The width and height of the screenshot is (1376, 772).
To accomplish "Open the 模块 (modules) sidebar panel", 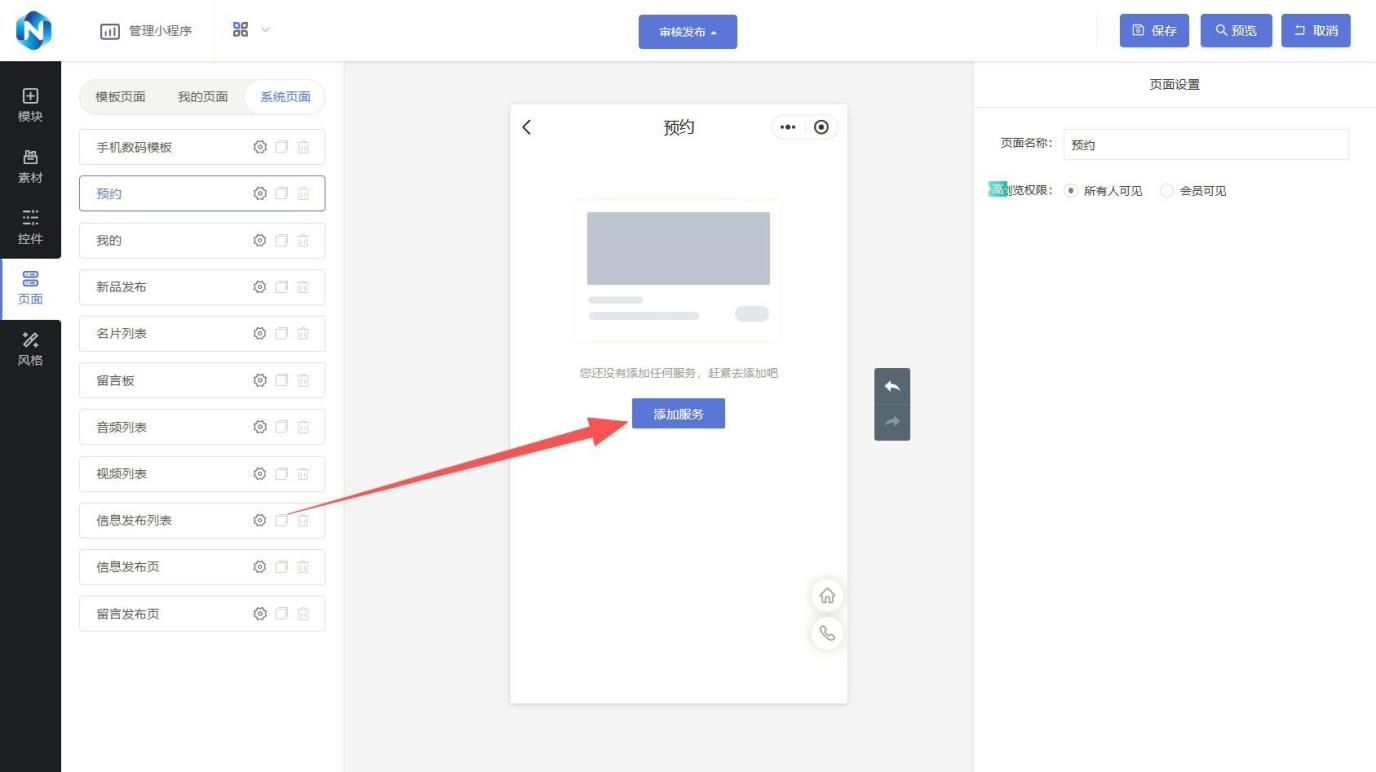I will (x=30, y=105).
